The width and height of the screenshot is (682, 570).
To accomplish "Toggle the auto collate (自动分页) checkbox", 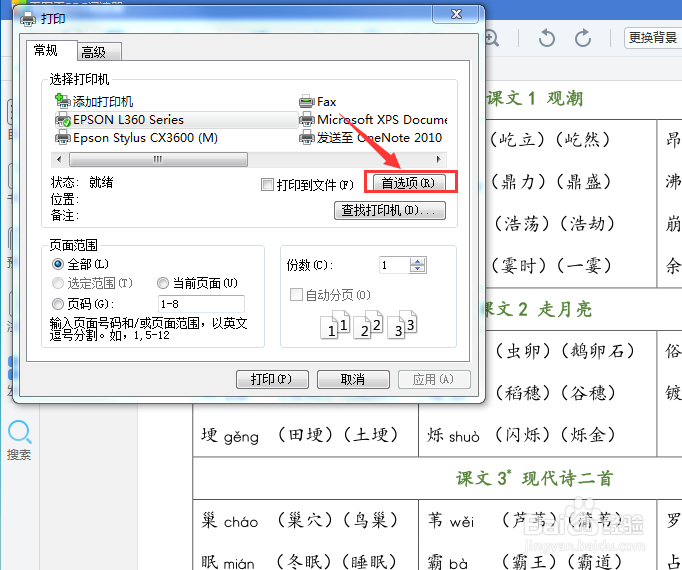I will [296, 295].
